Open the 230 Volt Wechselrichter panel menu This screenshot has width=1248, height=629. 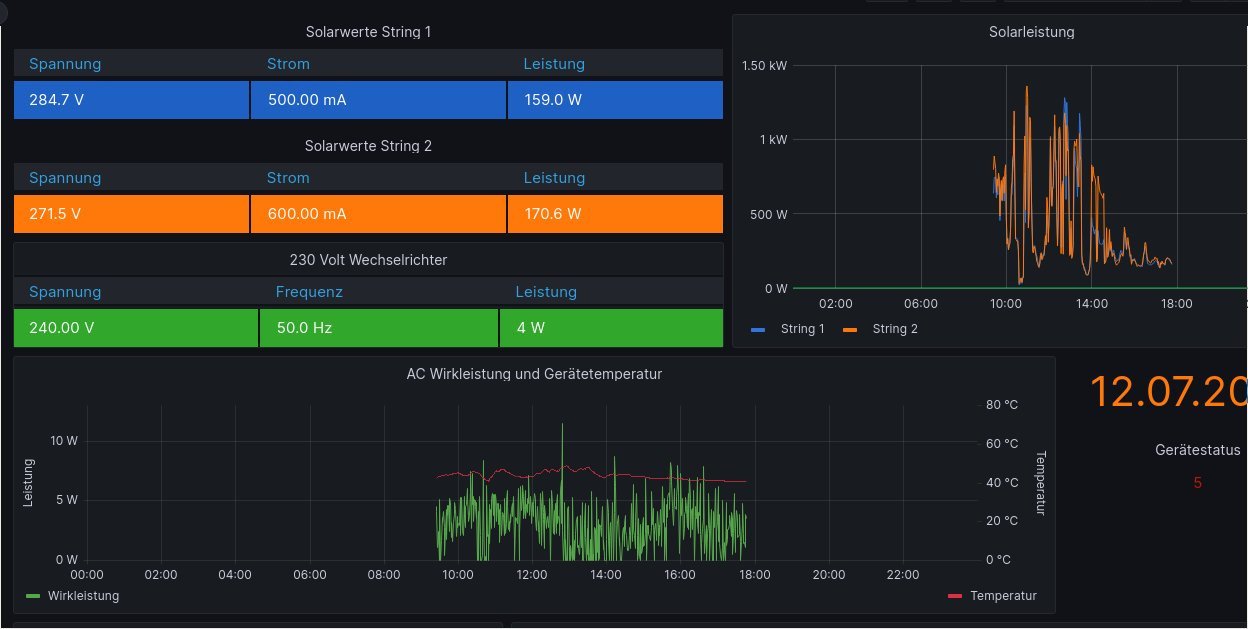click(x=368, y=260)
